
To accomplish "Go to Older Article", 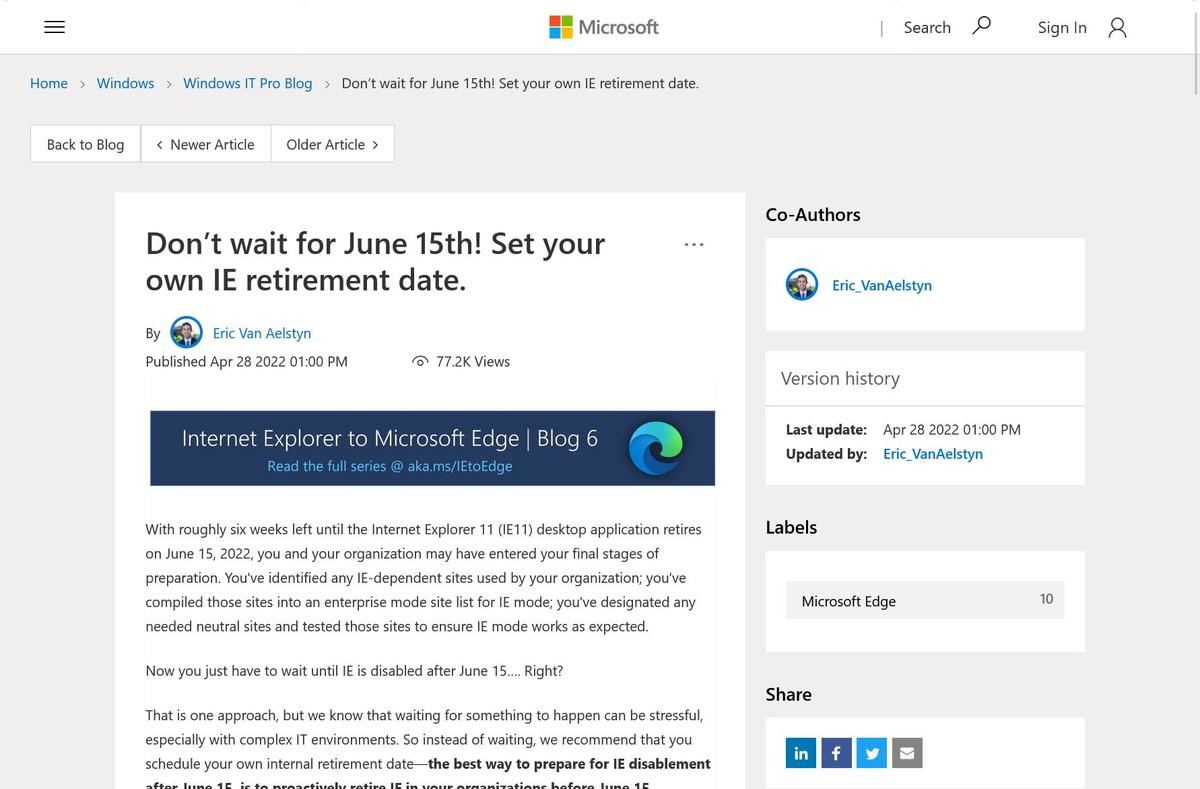I will pyautogui.click(x=332, y=144).
